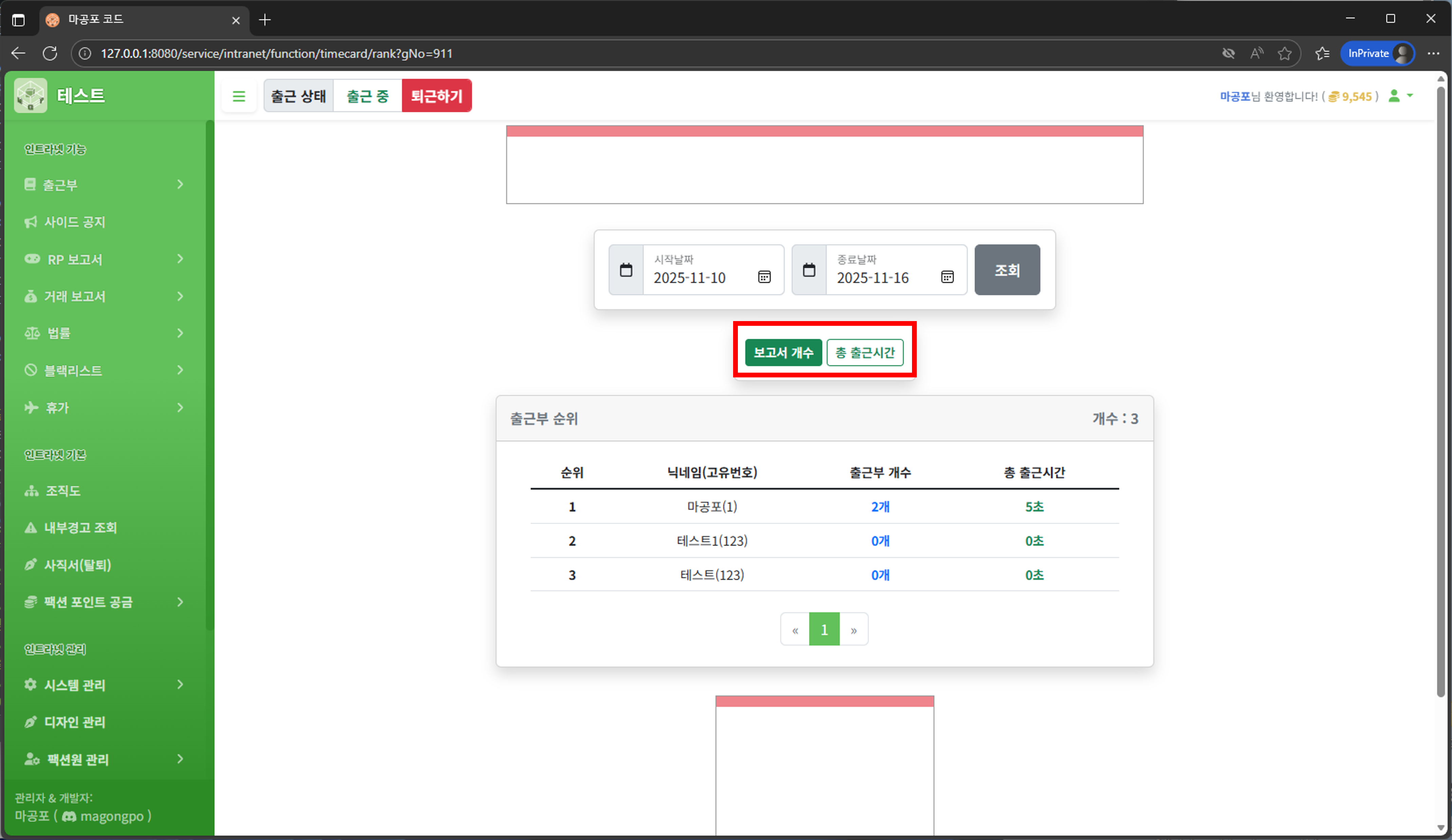Go to next page with » arrow
The height and width of the screenshot is (840, 1452).
click(853, 630)
